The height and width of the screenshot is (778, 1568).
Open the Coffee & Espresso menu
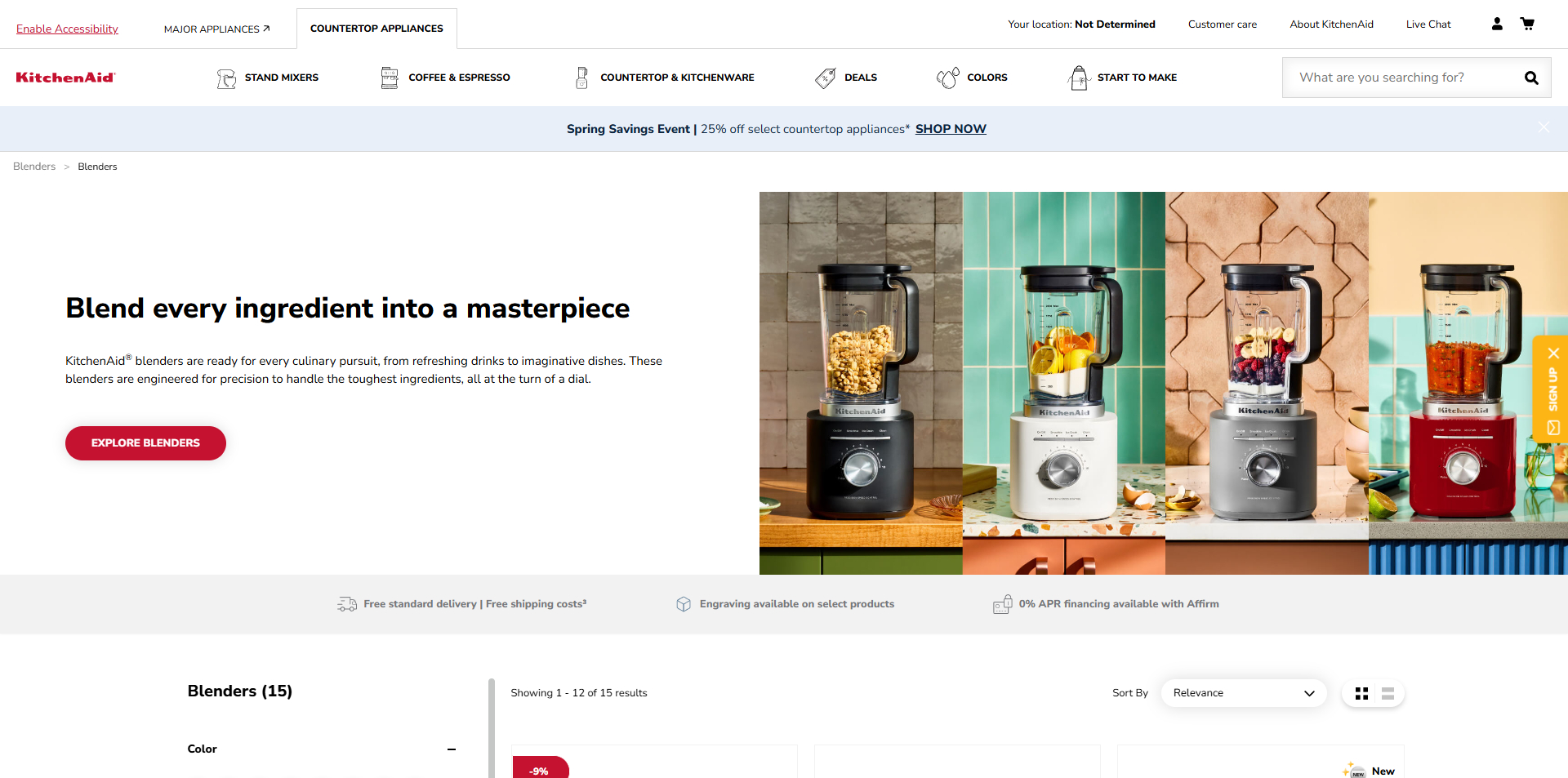click(x=459, y=78)
